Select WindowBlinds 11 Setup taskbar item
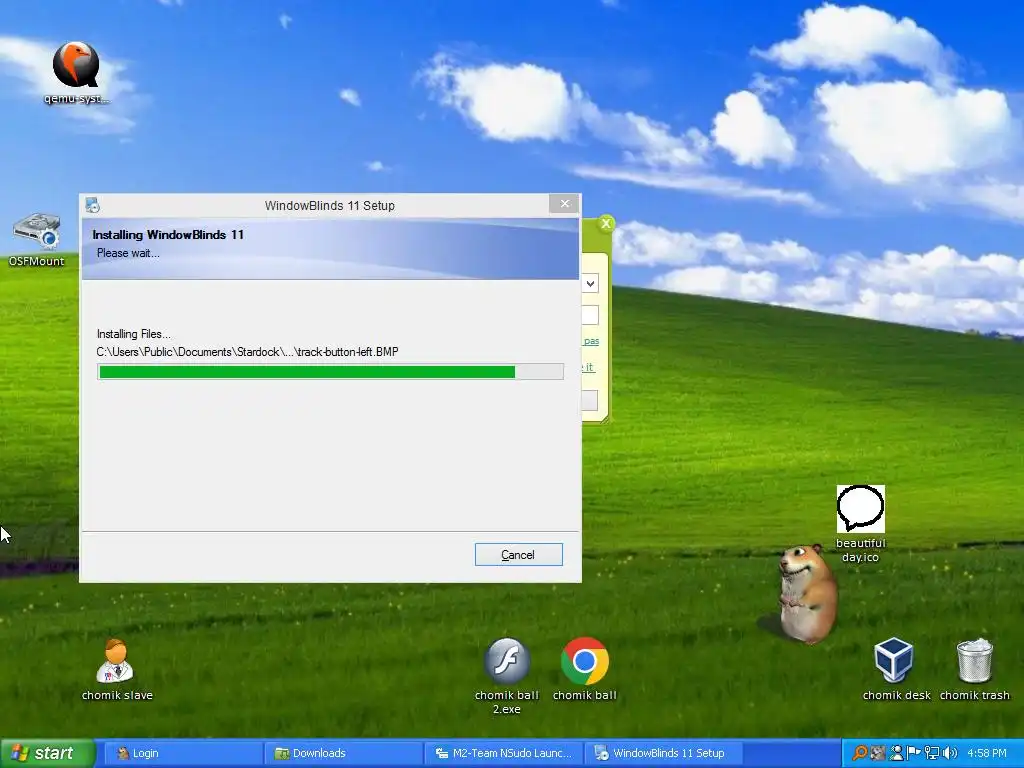Image resolution: width=1024 pixels, height=768 pixels. click(x=663, y=753)
